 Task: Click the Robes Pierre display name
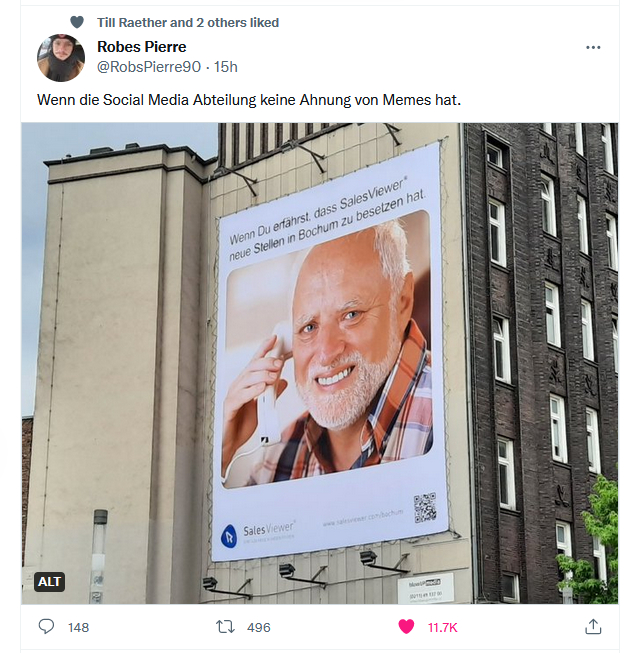[x=142, y=47]
